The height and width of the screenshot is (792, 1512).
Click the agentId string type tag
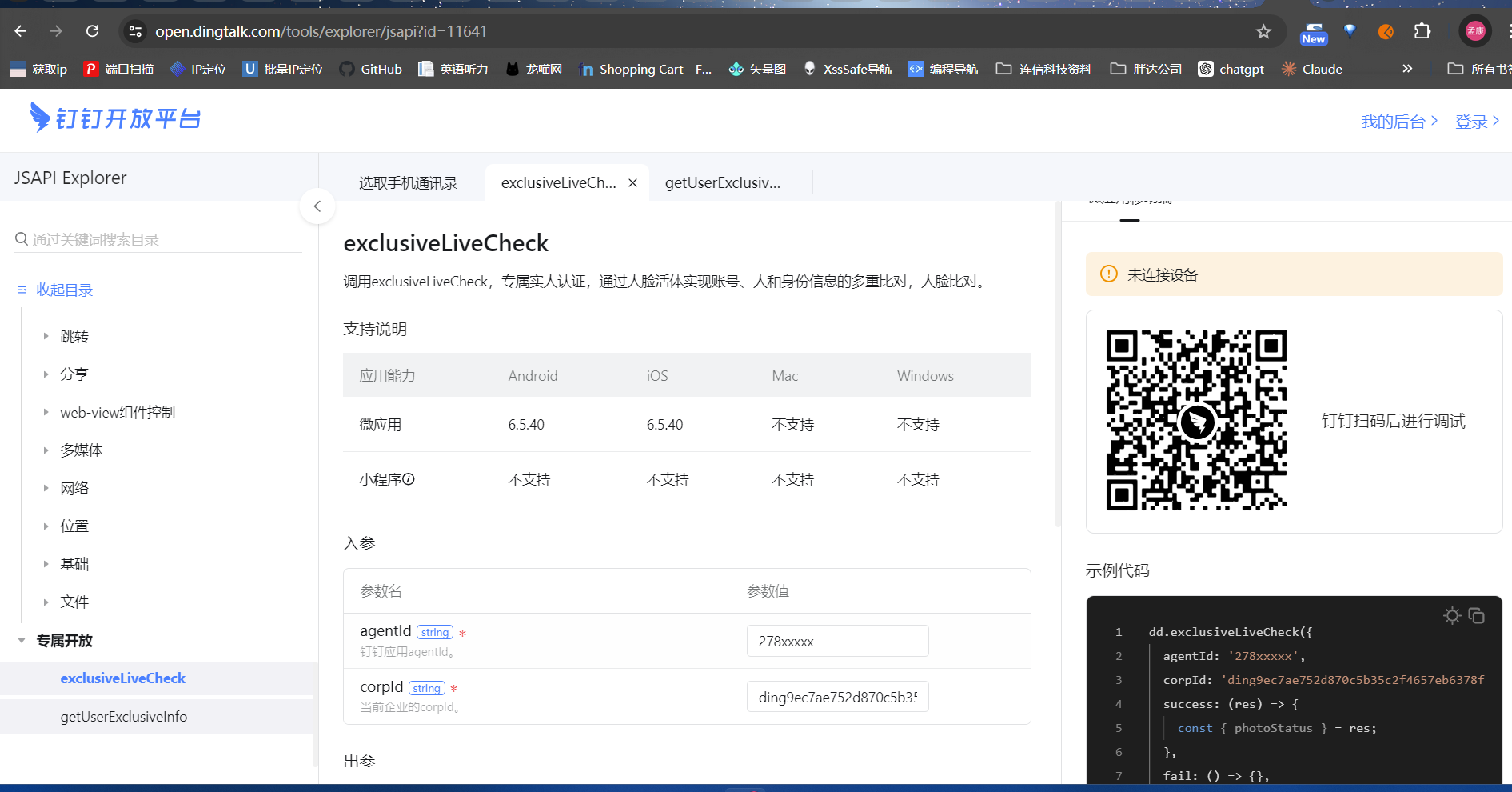tap(435, 632)
